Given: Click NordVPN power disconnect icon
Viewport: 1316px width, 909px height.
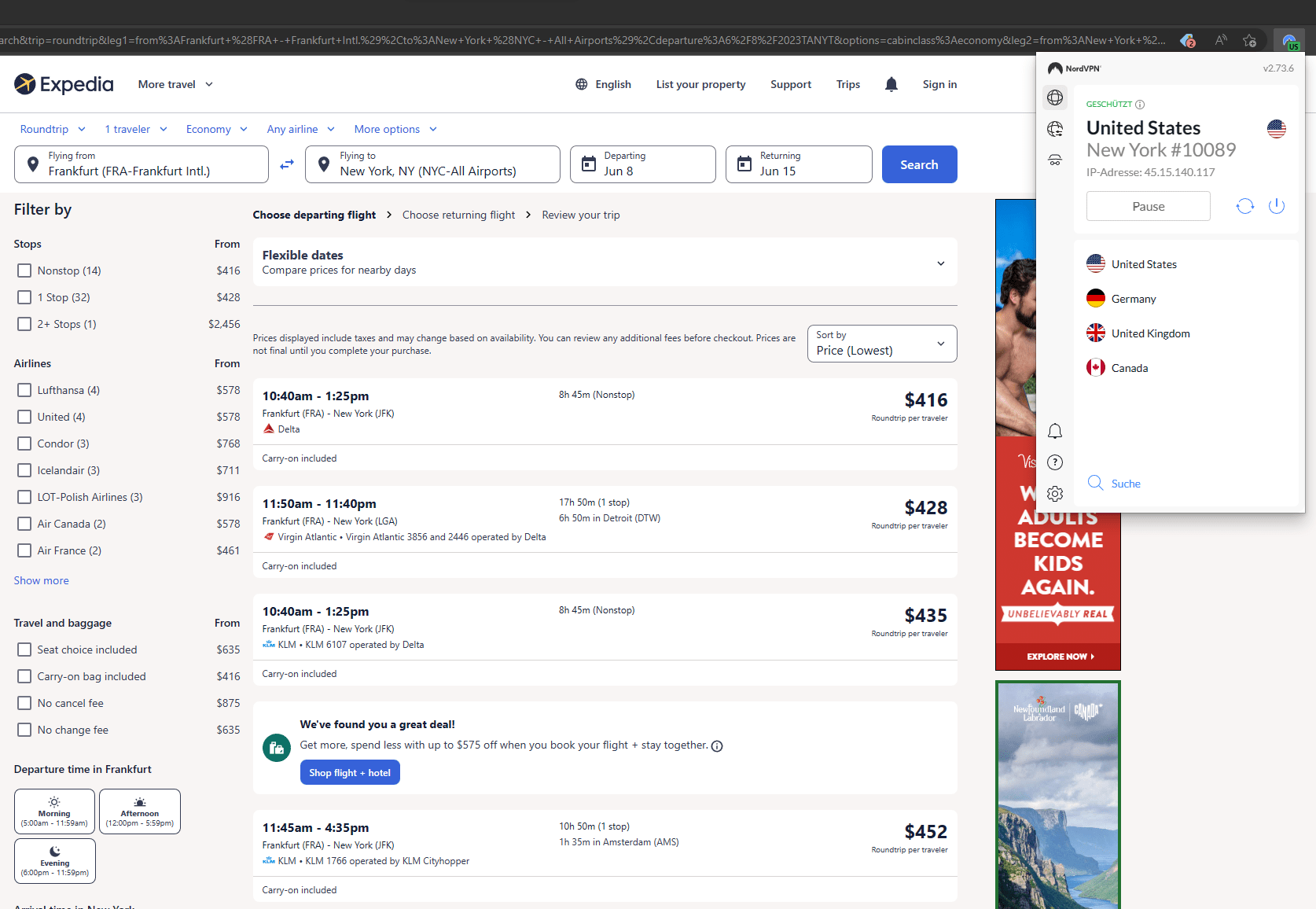Looking at the screenshot, I should tap(1277, 206).
